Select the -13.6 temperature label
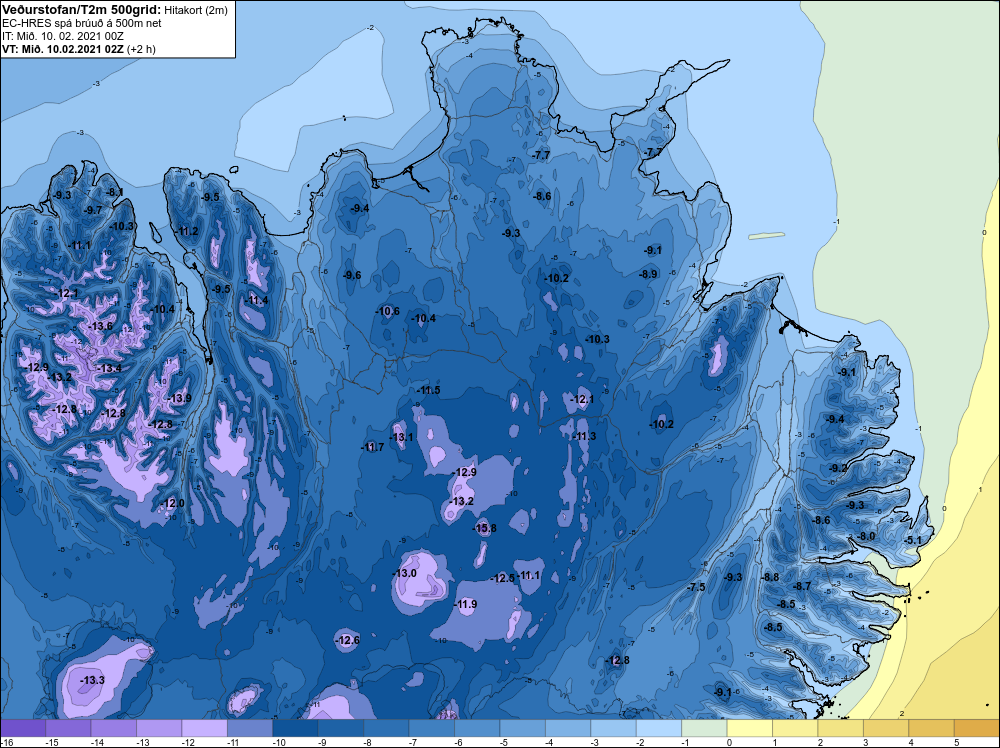This screenshot has width=1000, height=748. point(100,326)
